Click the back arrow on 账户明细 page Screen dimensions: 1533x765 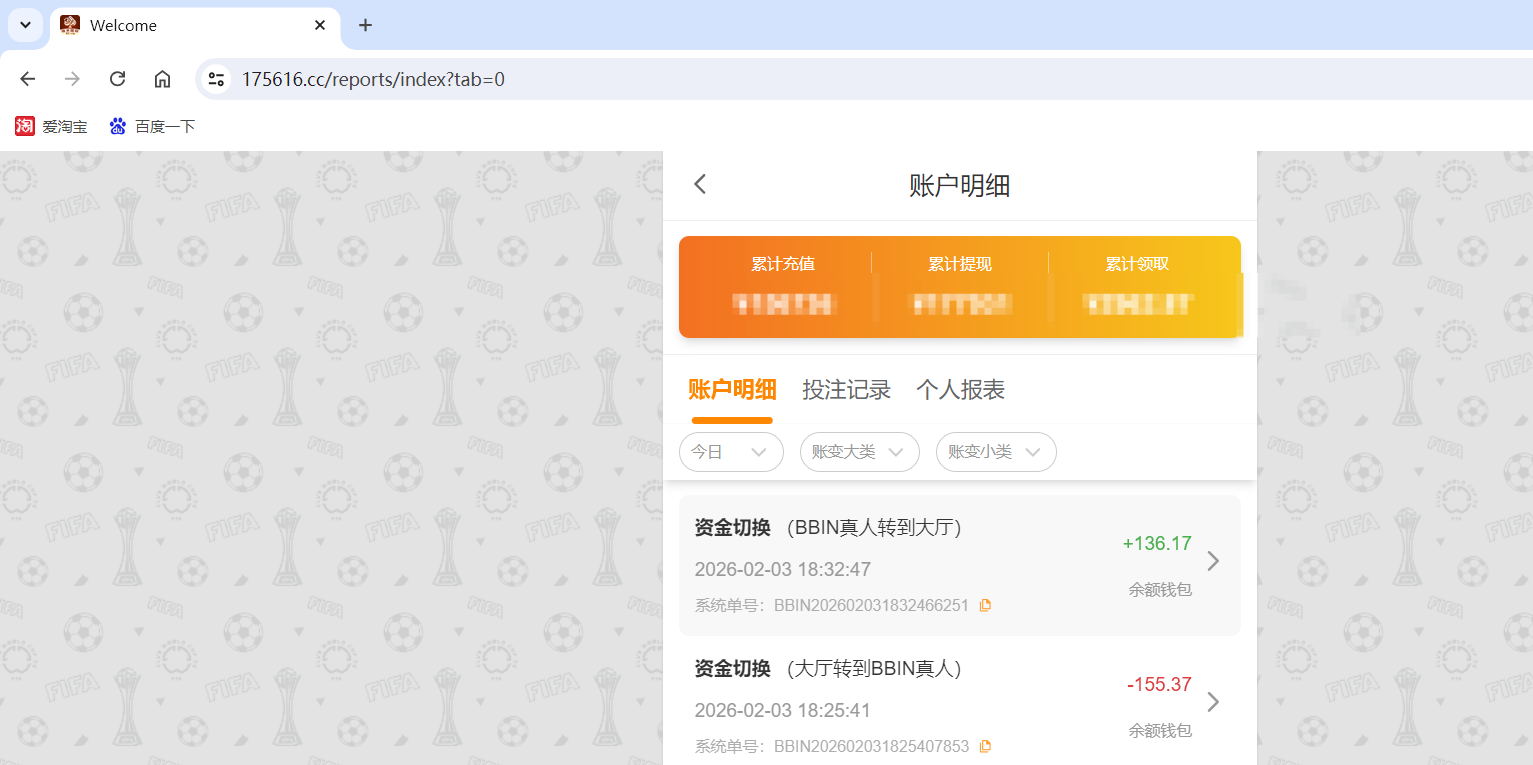pyautogui.click(x=699, y=184)
